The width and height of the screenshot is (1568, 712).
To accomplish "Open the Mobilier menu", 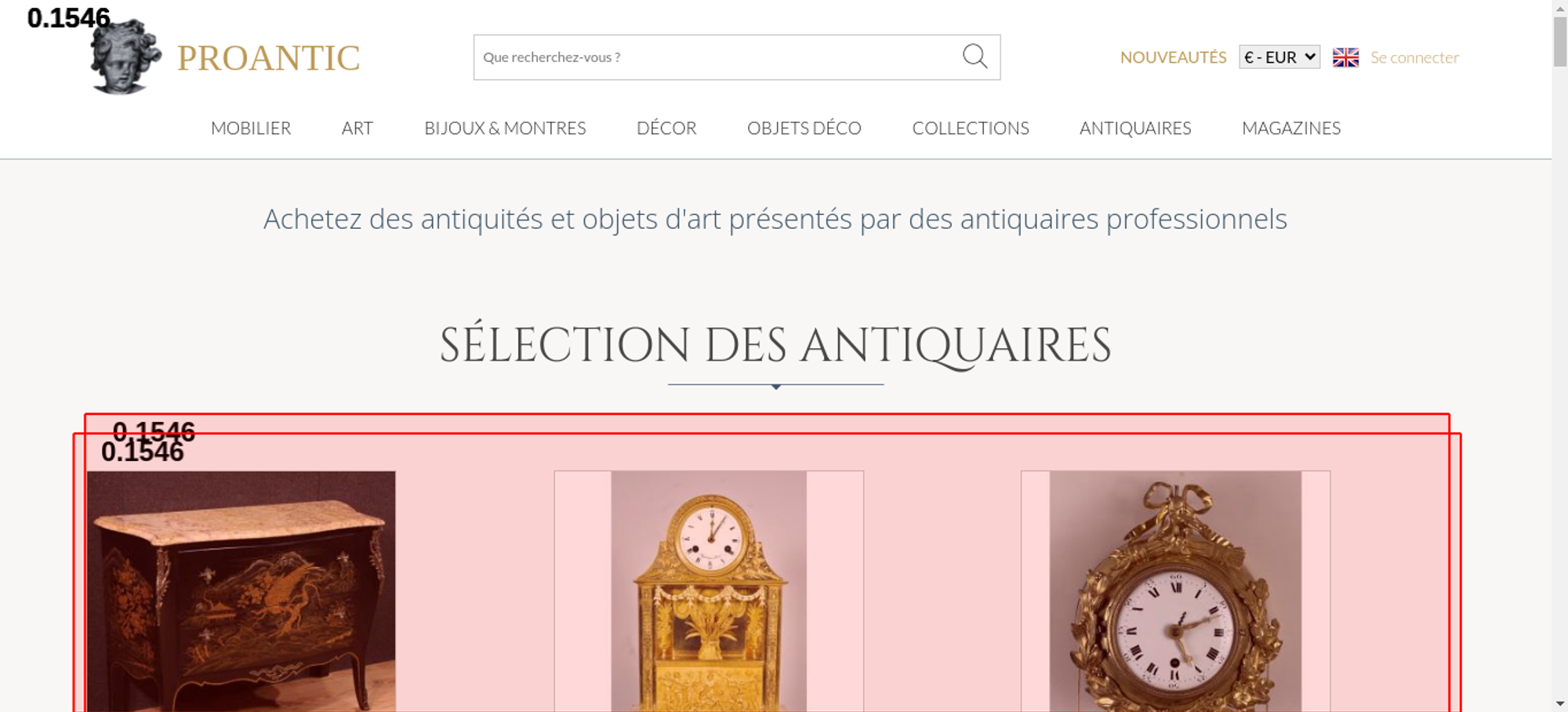I will pyautogui.click(x=251, y=128).
